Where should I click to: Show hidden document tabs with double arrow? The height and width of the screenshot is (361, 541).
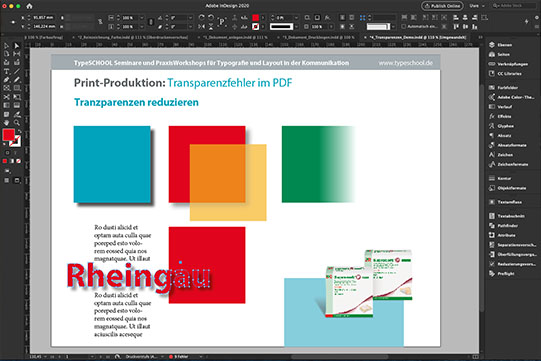(x=480, y=37)
